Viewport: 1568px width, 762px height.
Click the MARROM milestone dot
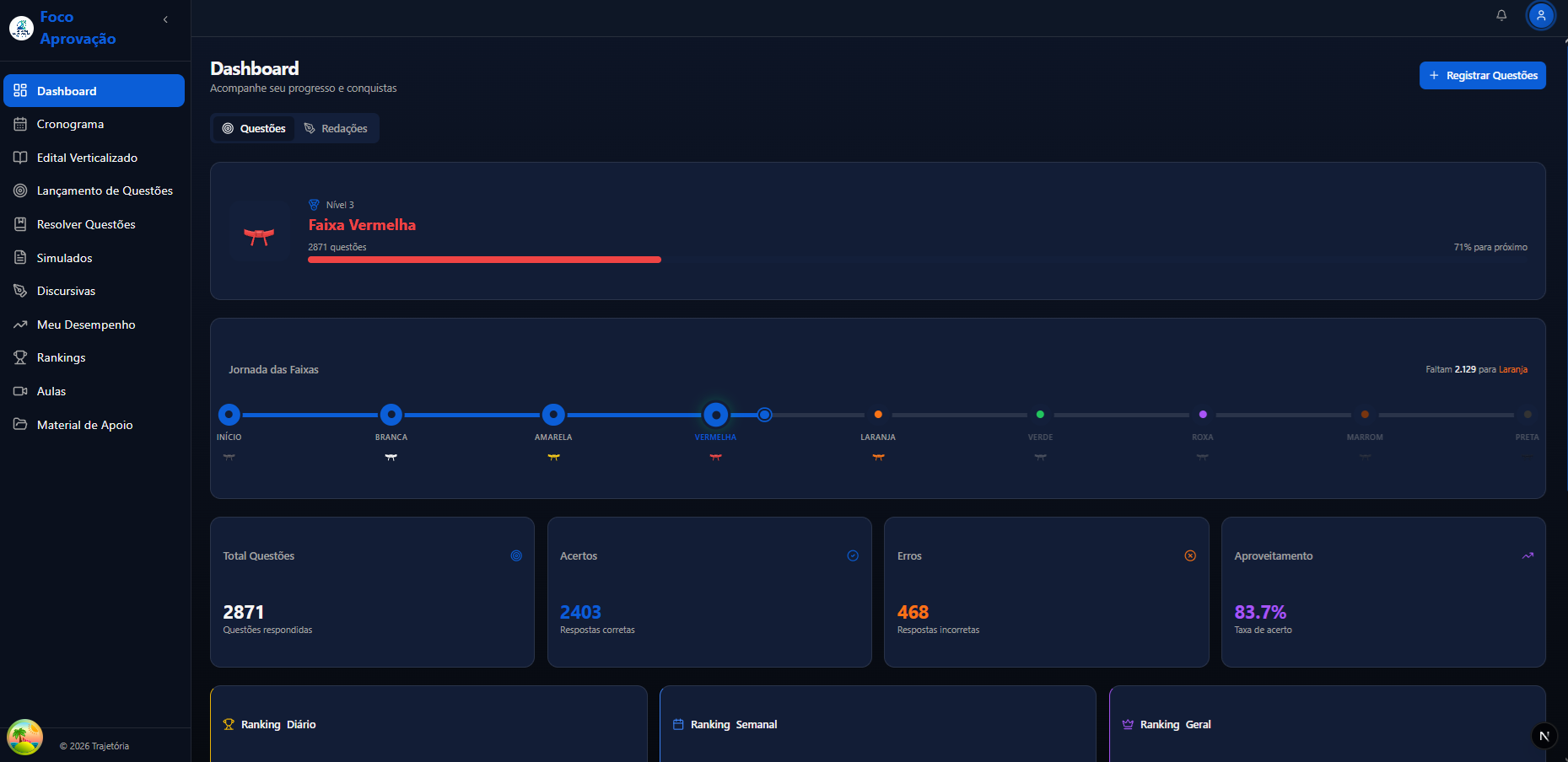click(x=1365, y=415)
